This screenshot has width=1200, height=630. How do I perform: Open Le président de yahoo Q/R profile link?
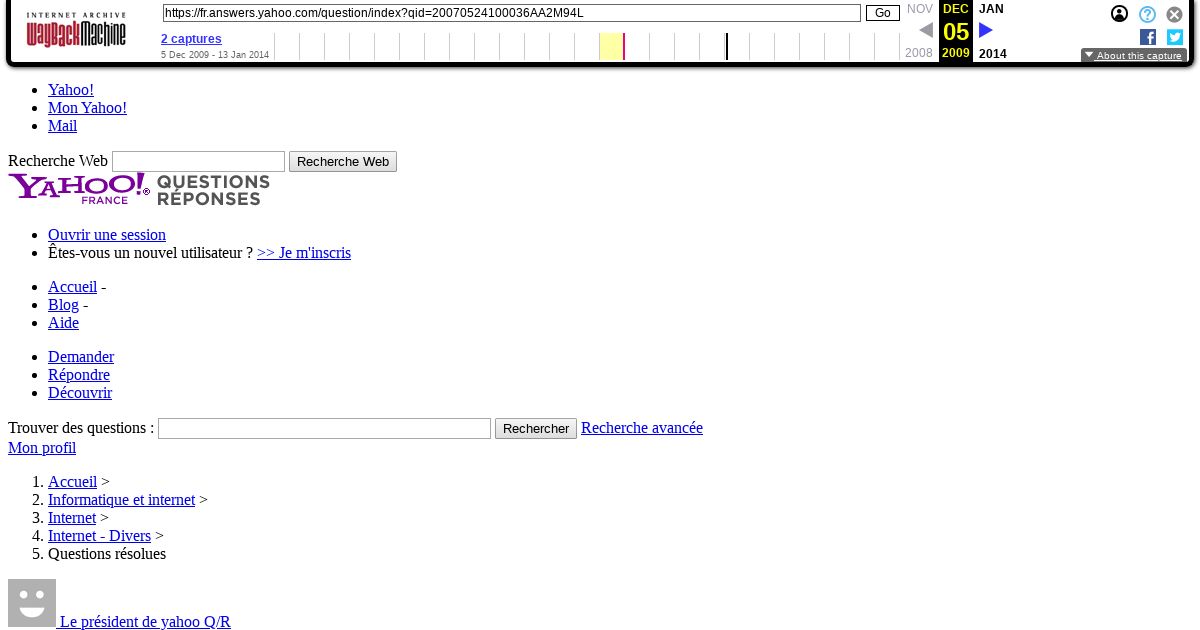(x=145, y=622)
